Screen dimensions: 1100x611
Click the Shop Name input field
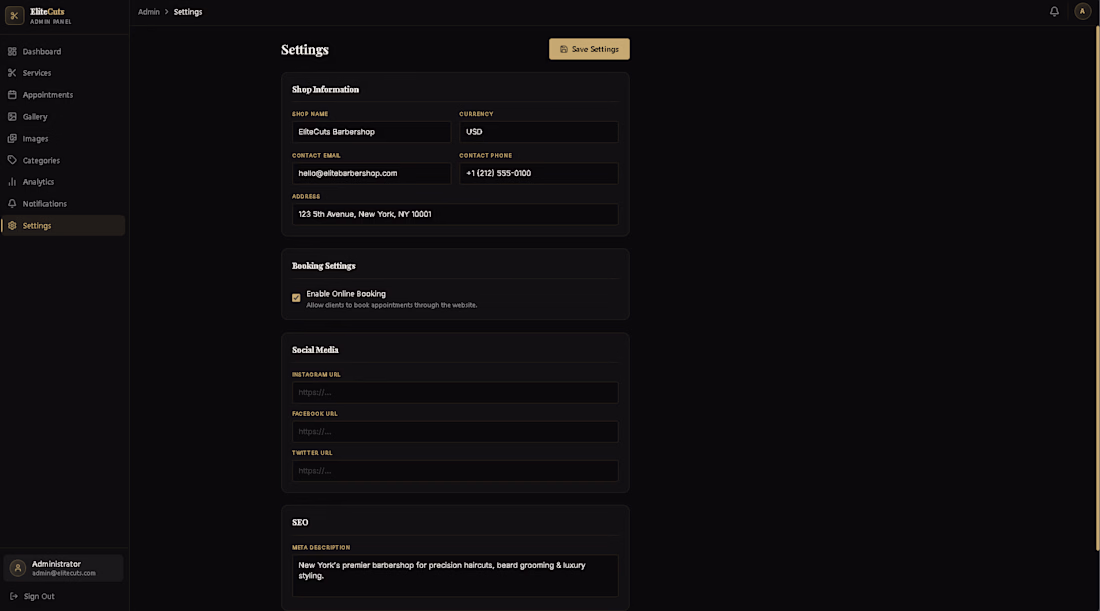pos(371,132)
